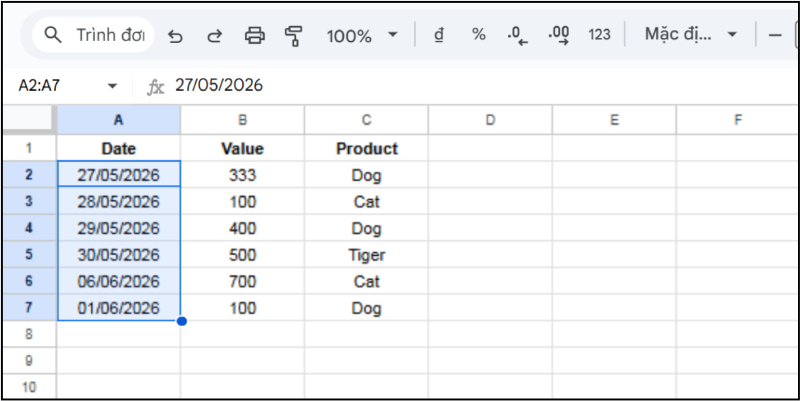This screenshot has width=800, height=401.
Task: Click the Product header cell
Action: (x=366, y=149)
